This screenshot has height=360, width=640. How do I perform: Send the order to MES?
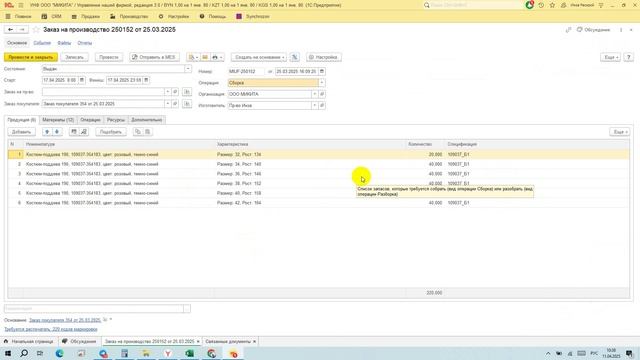point(154,57)
